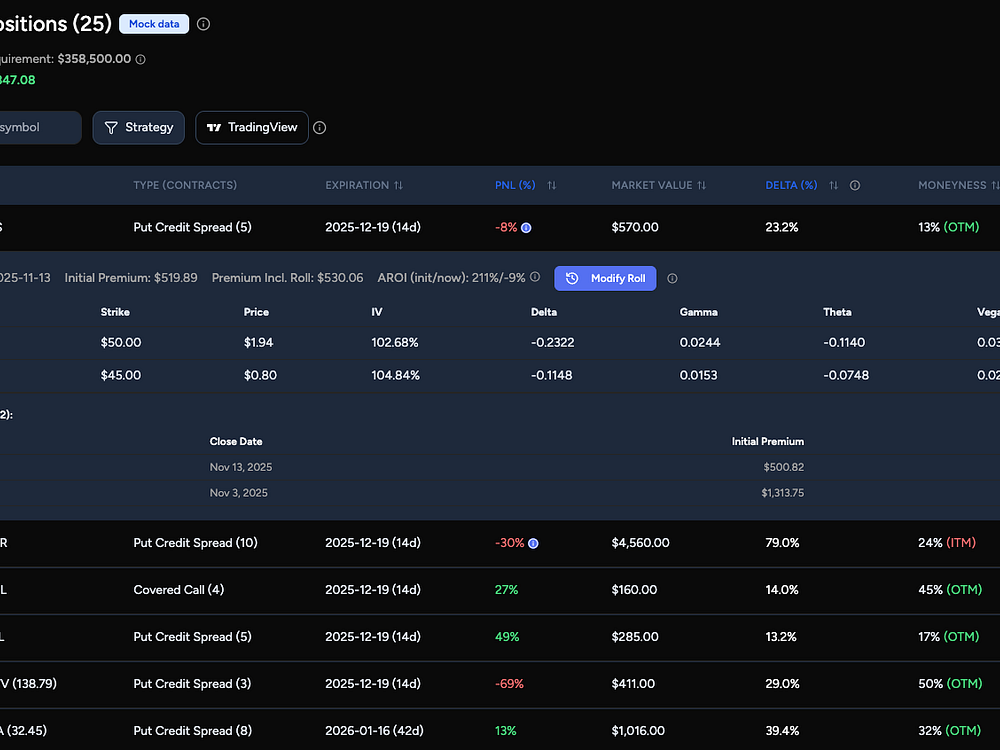Sort by Delta (%) using the arrows icon
The image size is (1000, 750).
click(834, 185)
